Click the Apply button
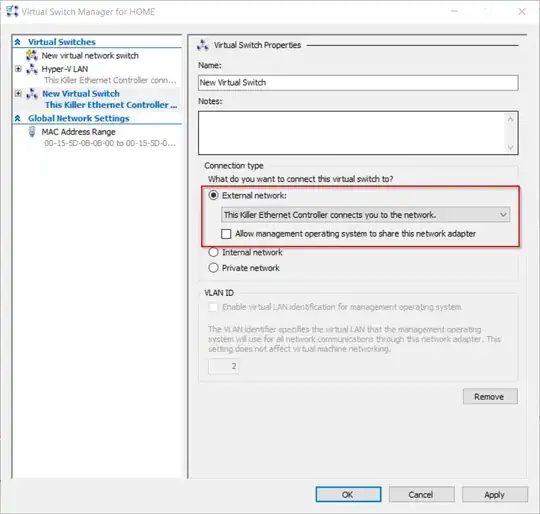Viewport: 540px width, 514px height. [495, 494]
